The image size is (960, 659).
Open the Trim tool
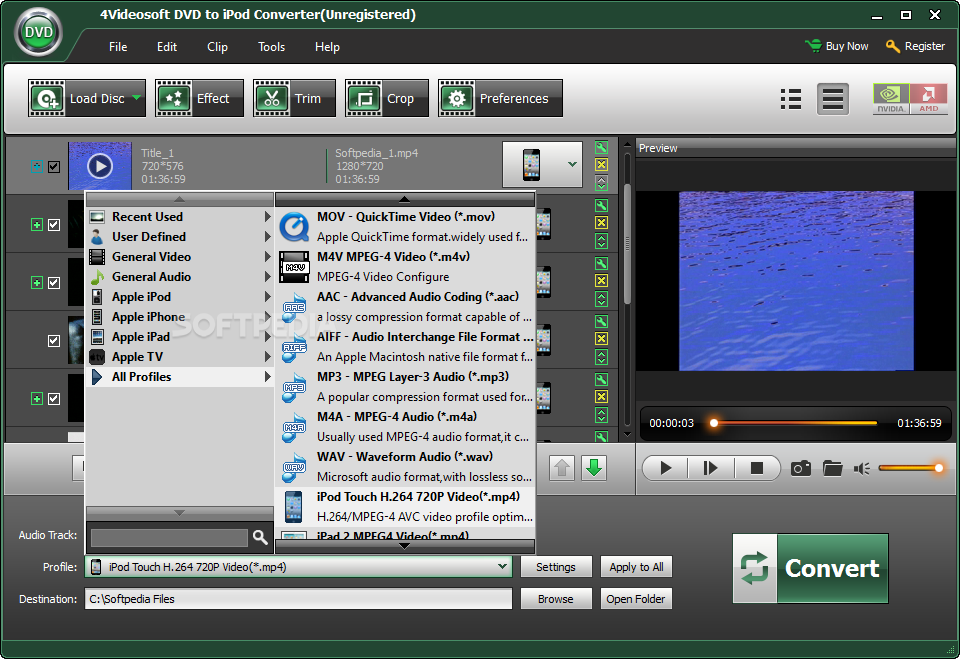(x=294, y=98)
